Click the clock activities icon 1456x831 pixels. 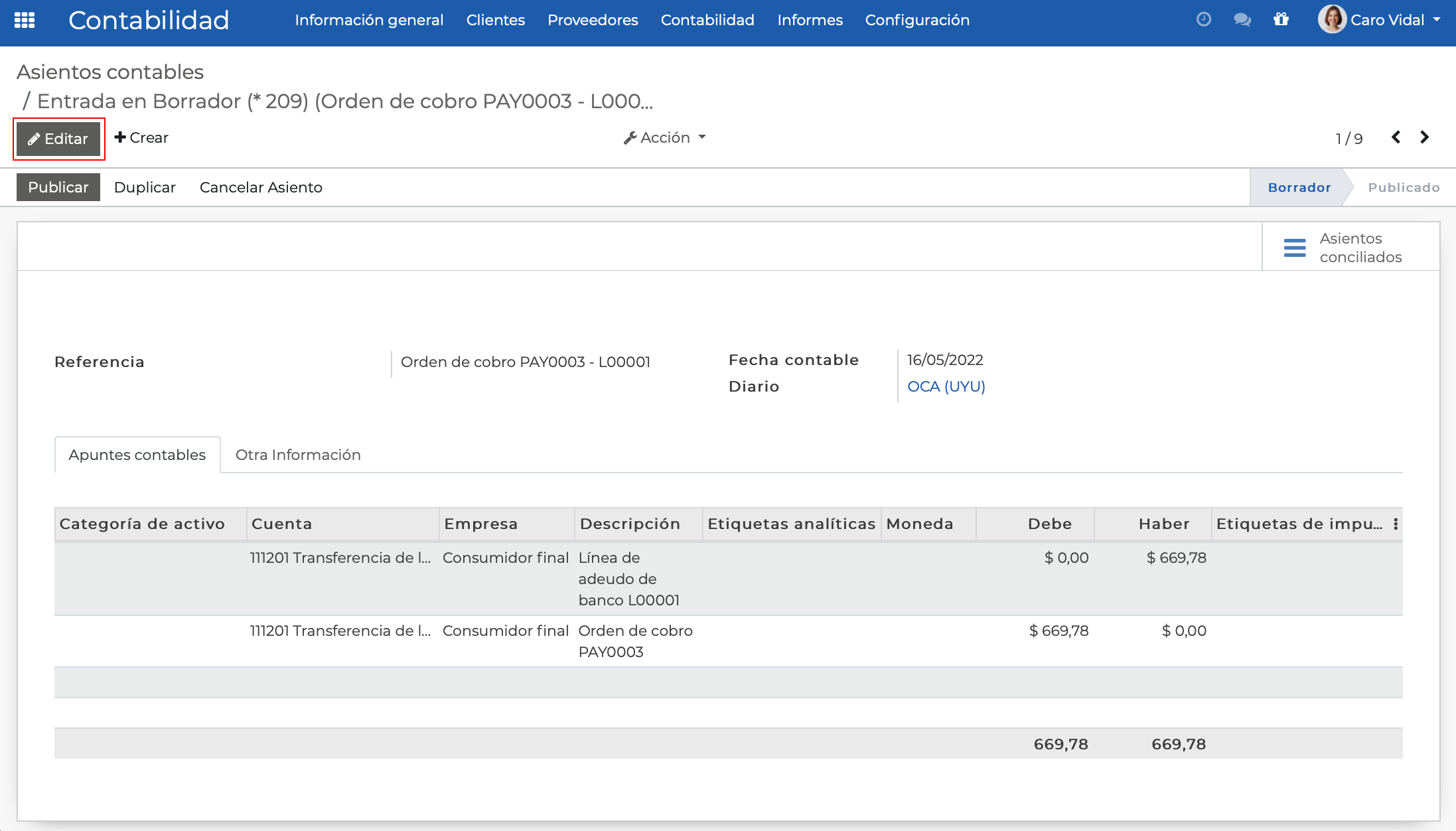(x=1203, y=20)
